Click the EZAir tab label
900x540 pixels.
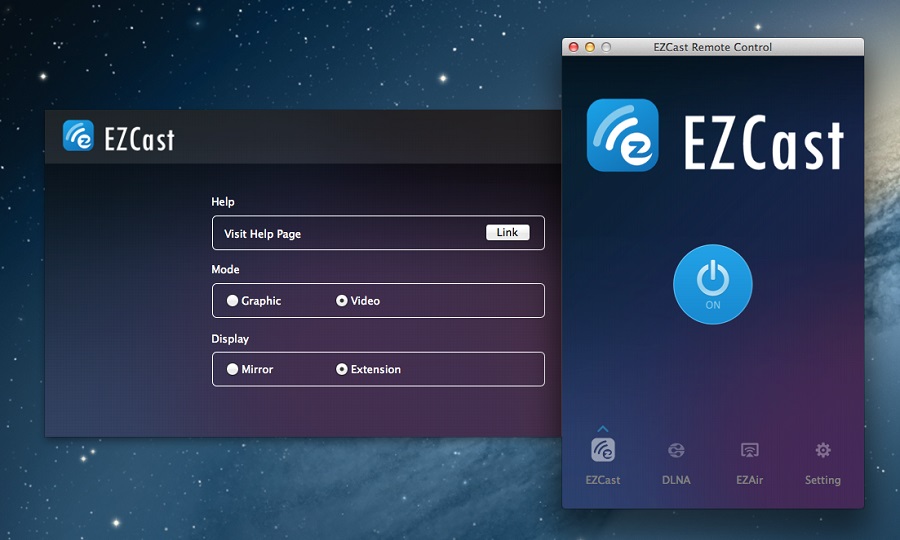click(x=750, y=480)
